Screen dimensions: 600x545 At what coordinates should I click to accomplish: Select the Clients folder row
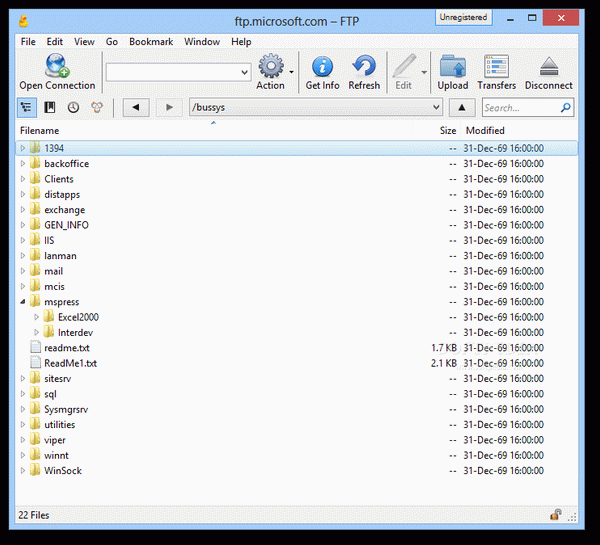297,179
